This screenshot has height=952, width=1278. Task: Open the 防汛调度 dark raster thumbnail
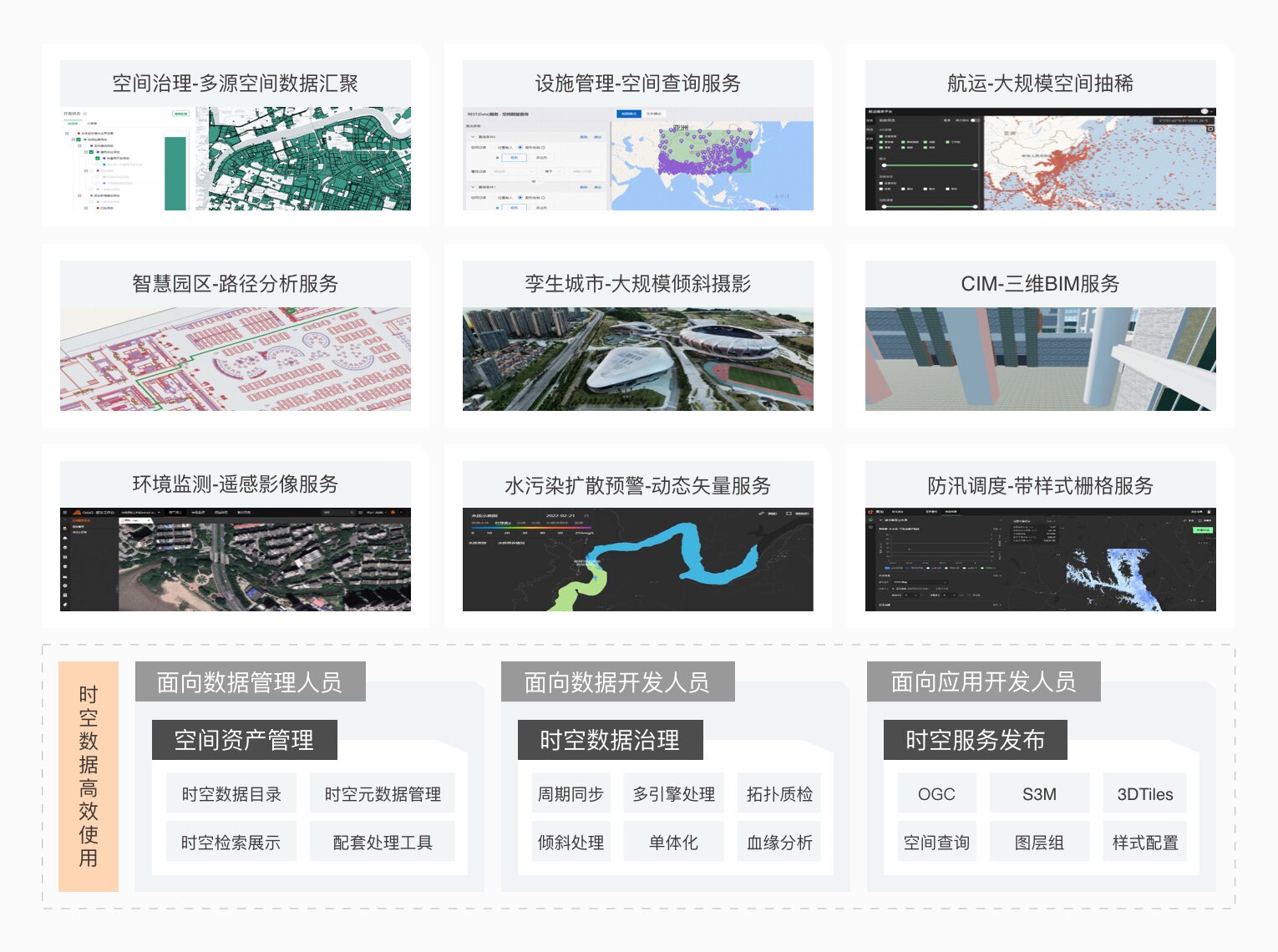pos(1041,560)
